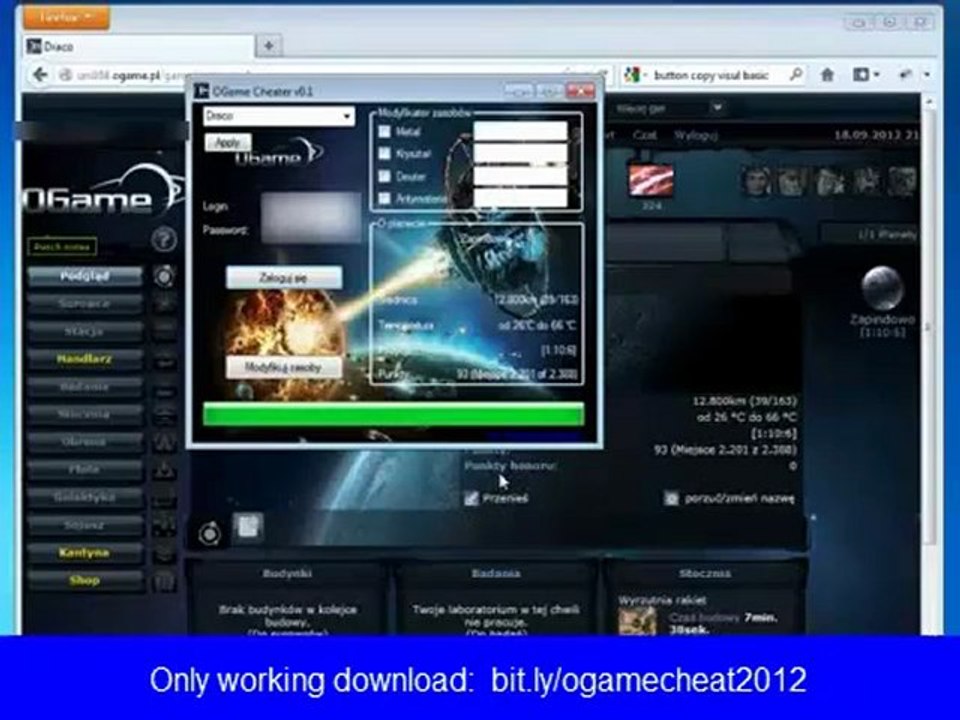The height and width of the screenshot is (720, 960).
Task: Expand the bookmarks icon dropdown arrow
Action: click(877, 75)
